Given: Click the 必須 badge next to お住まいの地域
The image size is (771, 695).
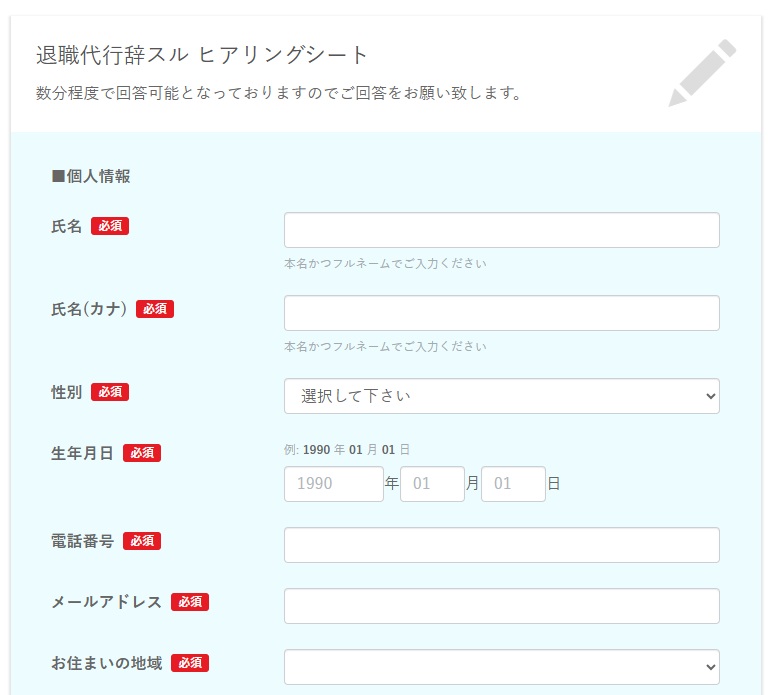Looking at the screenshot, I should click(x=190, y=663).
